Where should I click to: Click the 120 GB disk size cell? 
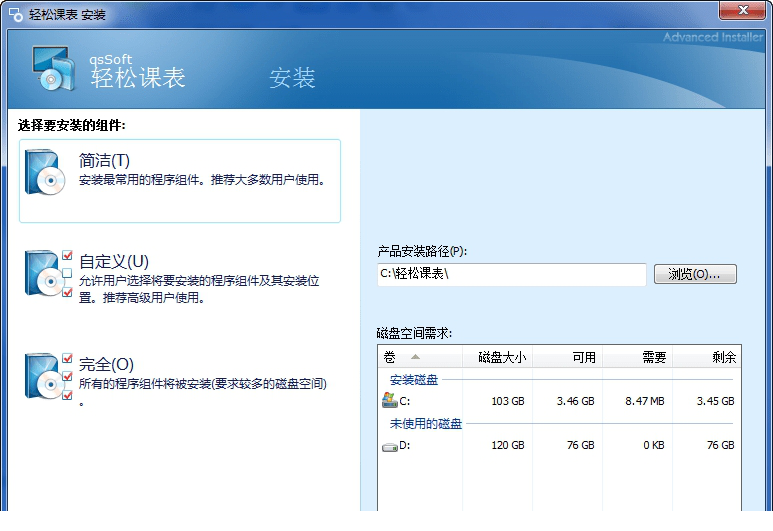(508, 445)
